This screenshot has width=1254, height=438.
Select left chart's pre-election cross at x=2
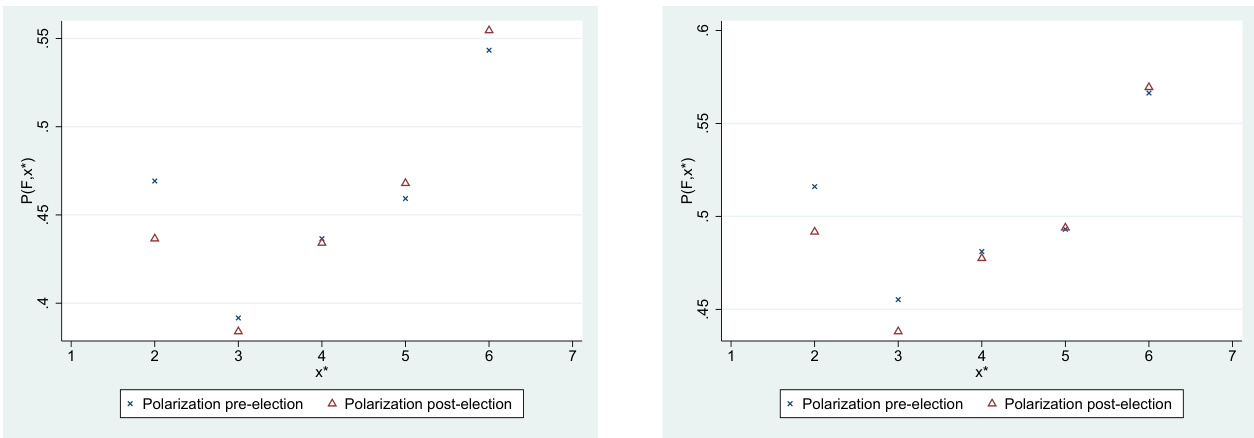pyautogui.click(x=155, y=181)
